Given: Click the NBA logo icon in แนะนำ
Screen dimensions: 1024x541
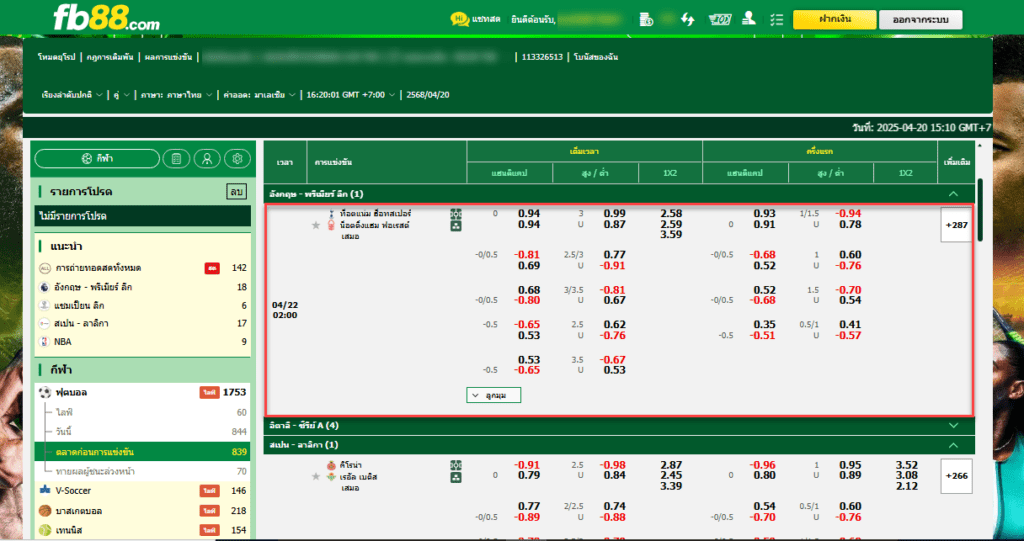Looking at the screenshot, I should tap(44, 341).
